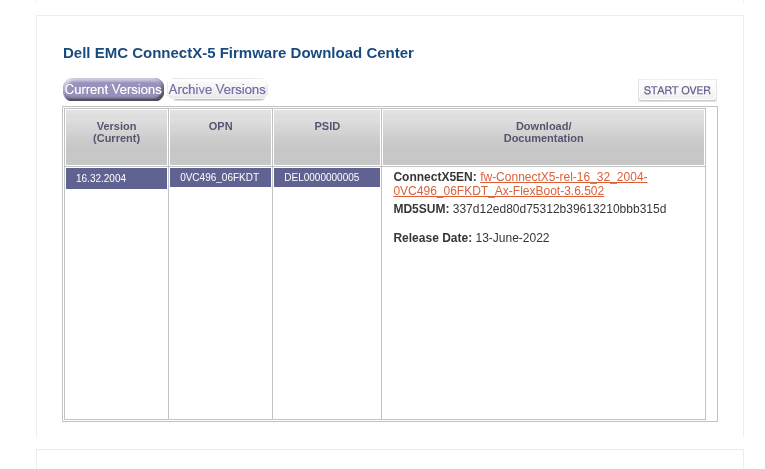
Task: Click the ConnectX5EN label
Action: (x=435, y=177)
